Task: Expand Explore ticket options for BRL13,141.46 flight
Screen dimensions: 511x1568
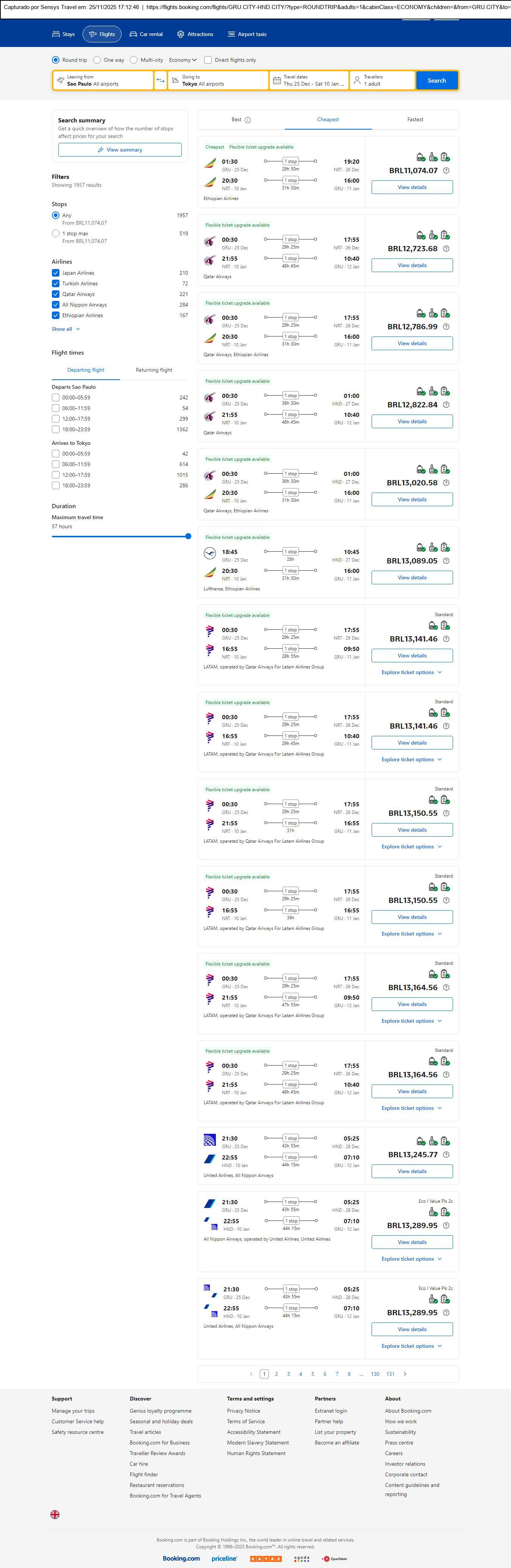Action: [x=411, y=673]
